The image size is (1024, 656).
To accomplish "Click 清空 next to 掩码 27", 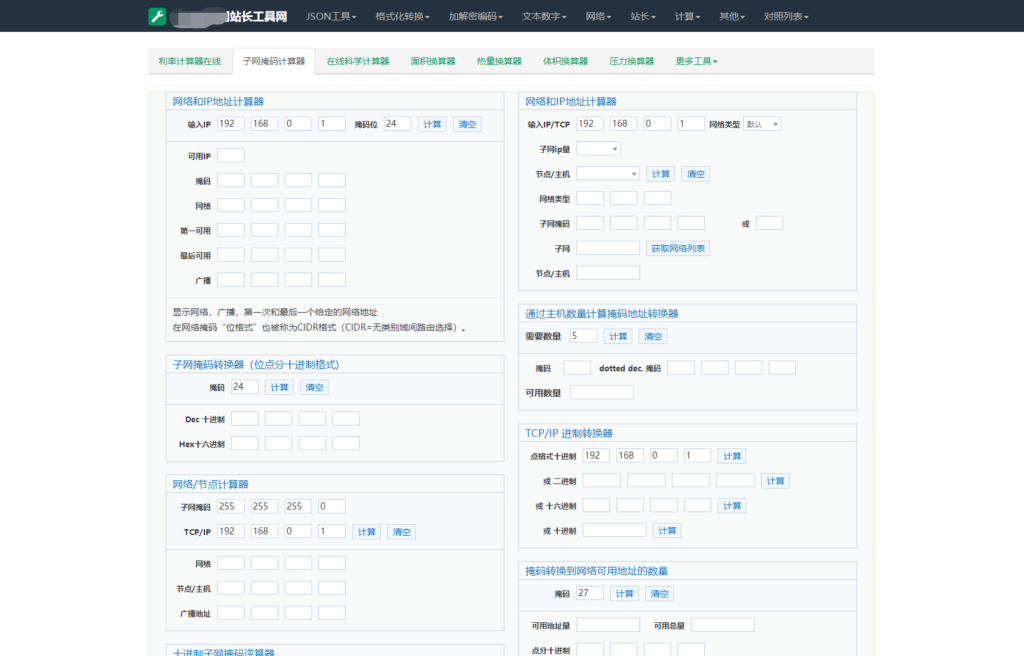I will pyautogui.click(x=660, y=594).
